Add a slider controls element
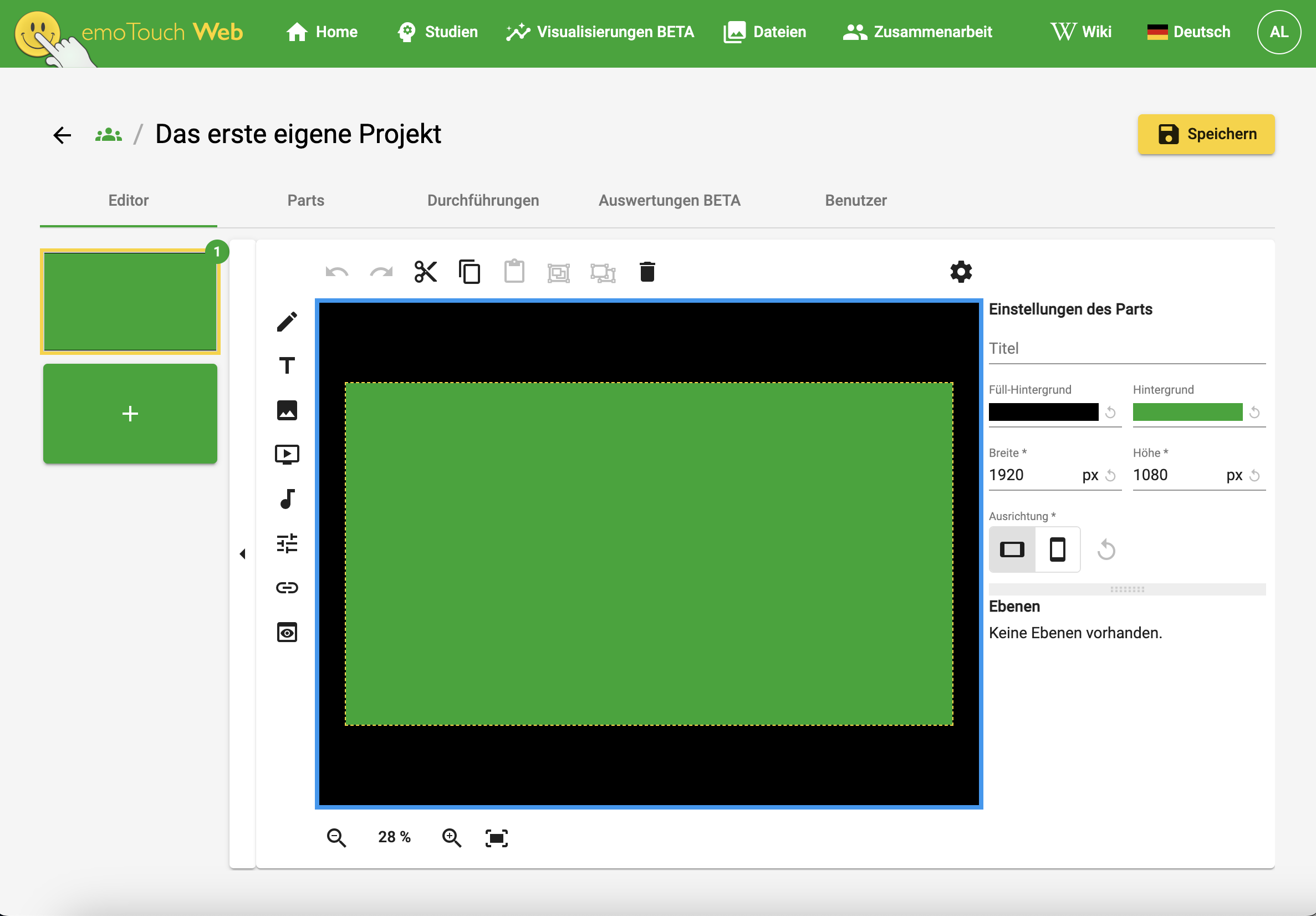1316x916 pixels. (287, 543)
